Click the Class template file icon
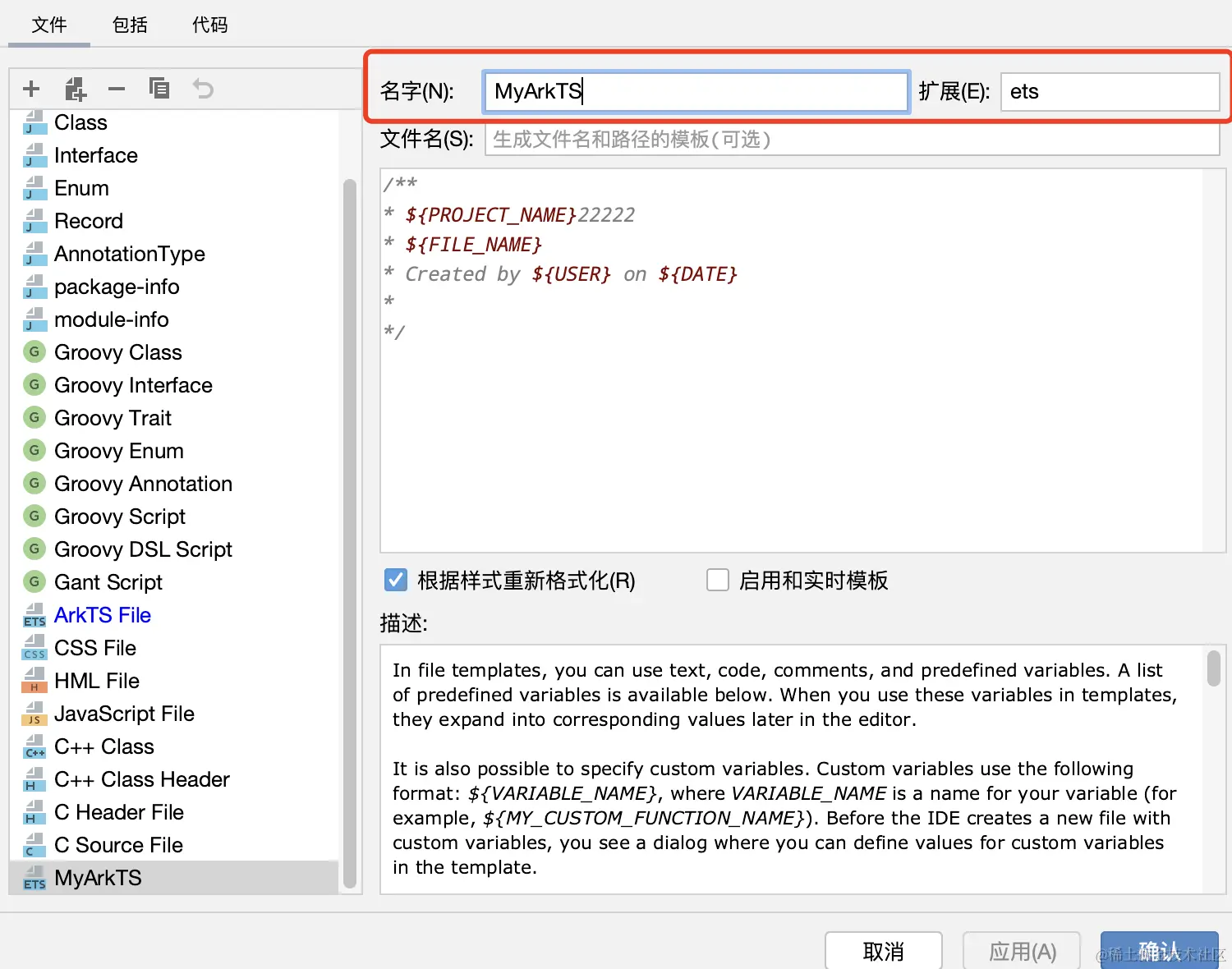1232x969 pixels. point(34,122)
